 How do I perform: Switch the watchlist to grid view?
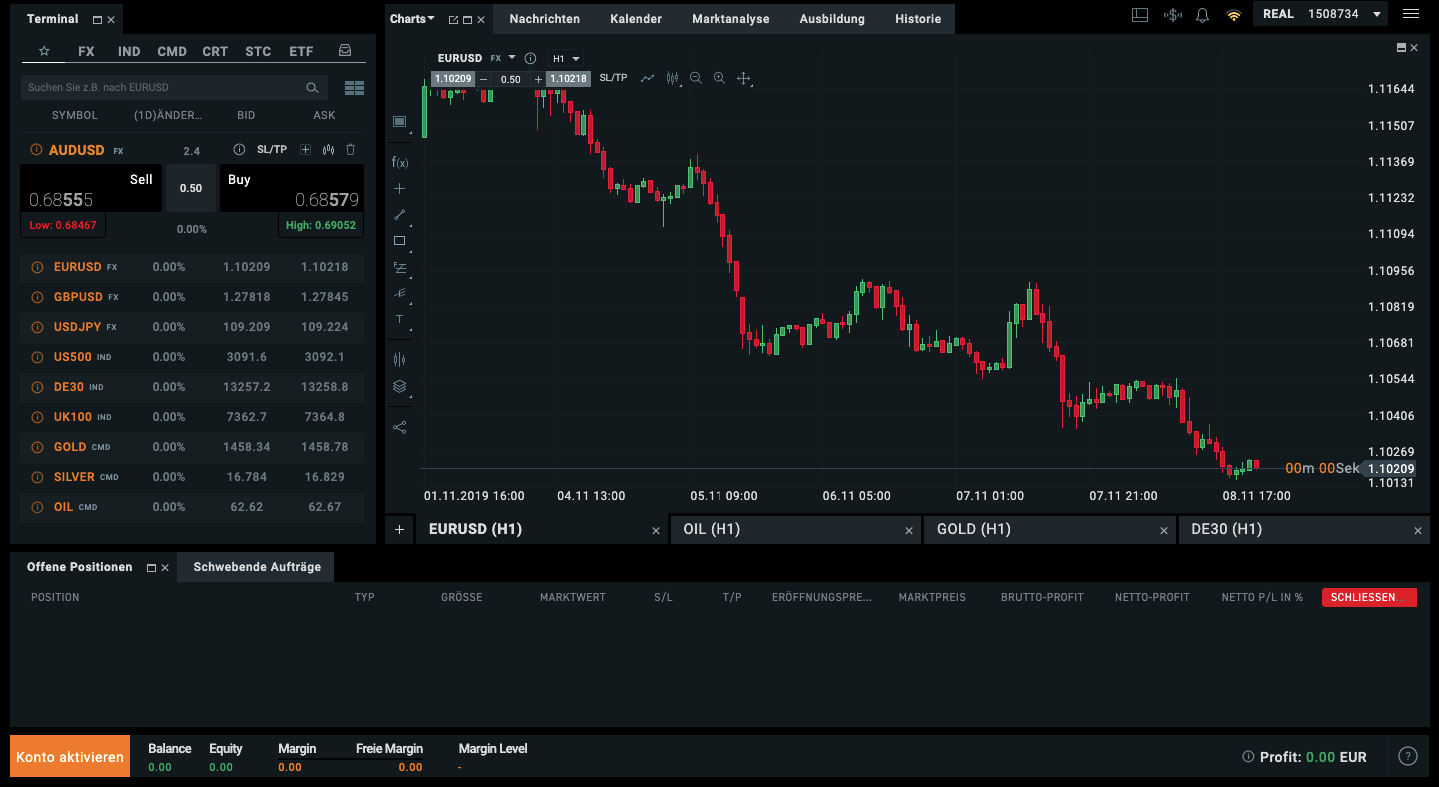click(x=354, y=88)
